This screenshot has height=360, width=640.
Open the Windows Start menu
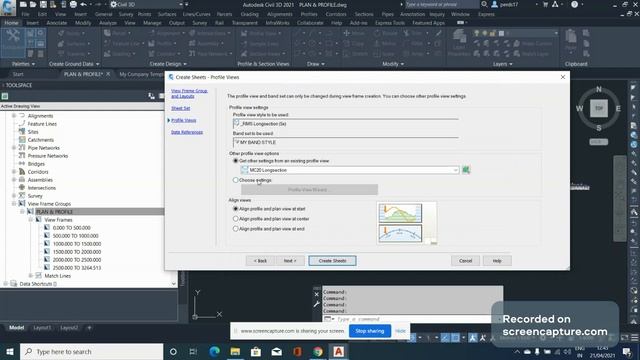[x=10, y=351]
